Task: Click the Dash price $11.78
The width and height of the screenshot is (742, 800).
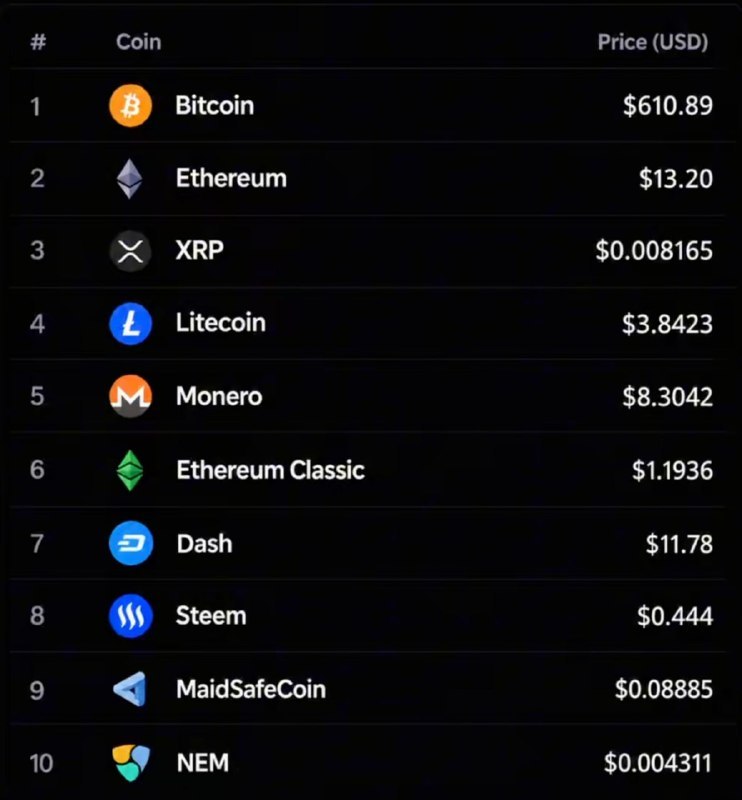Action: click(x=679, y=544)
